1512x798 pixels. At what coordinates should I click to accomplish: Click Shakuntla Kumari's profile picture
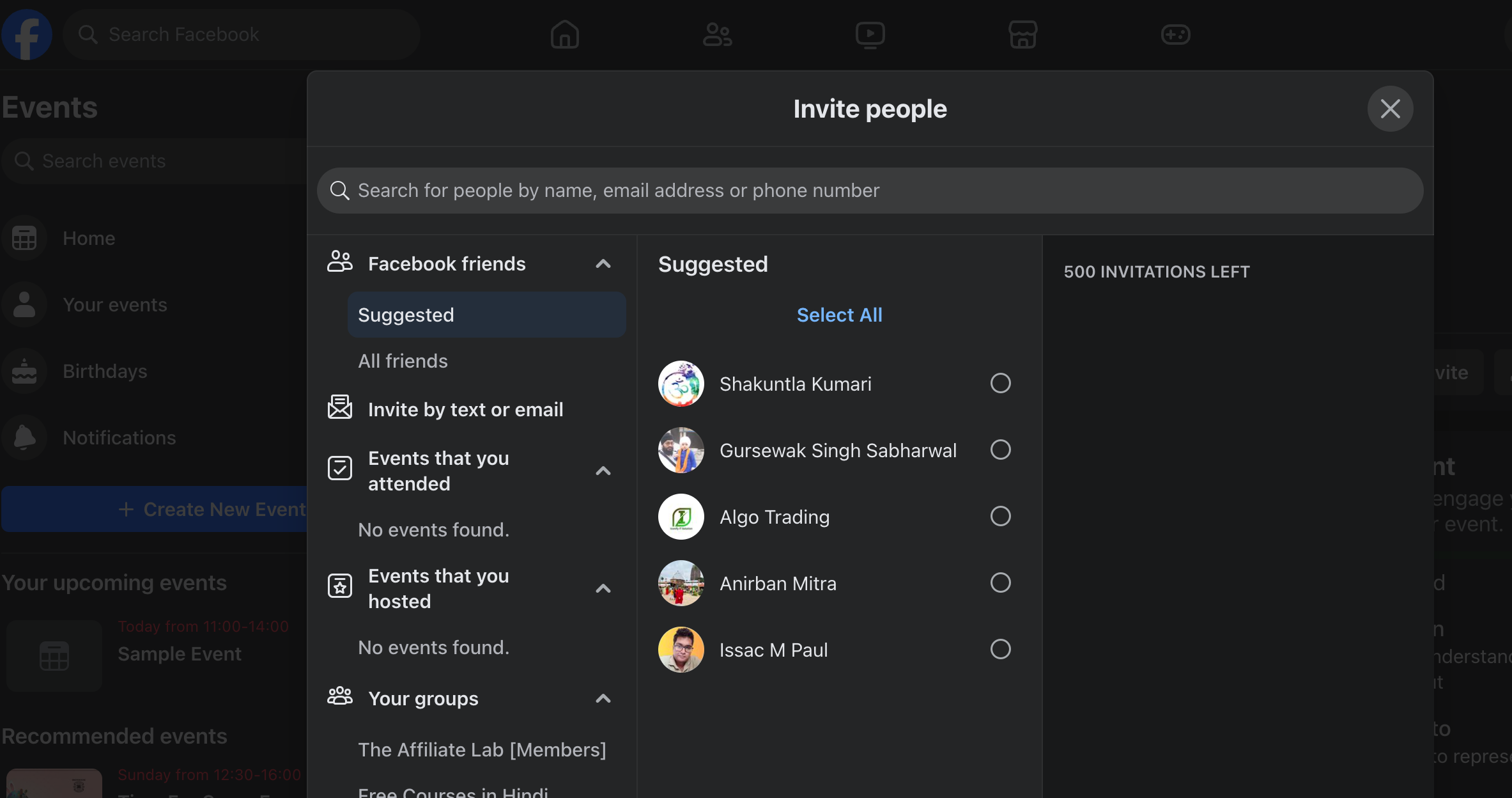[x=681, y=384]
